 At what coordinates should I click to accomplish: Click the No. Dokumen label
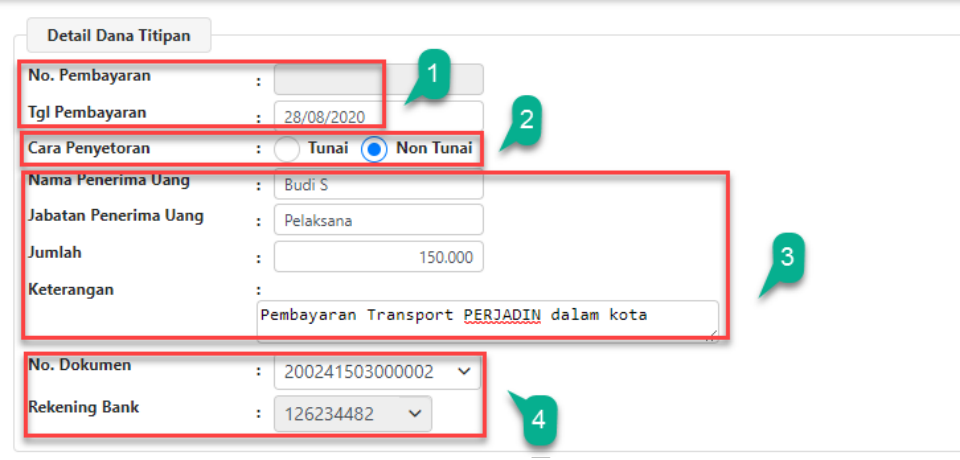point(79,365)
